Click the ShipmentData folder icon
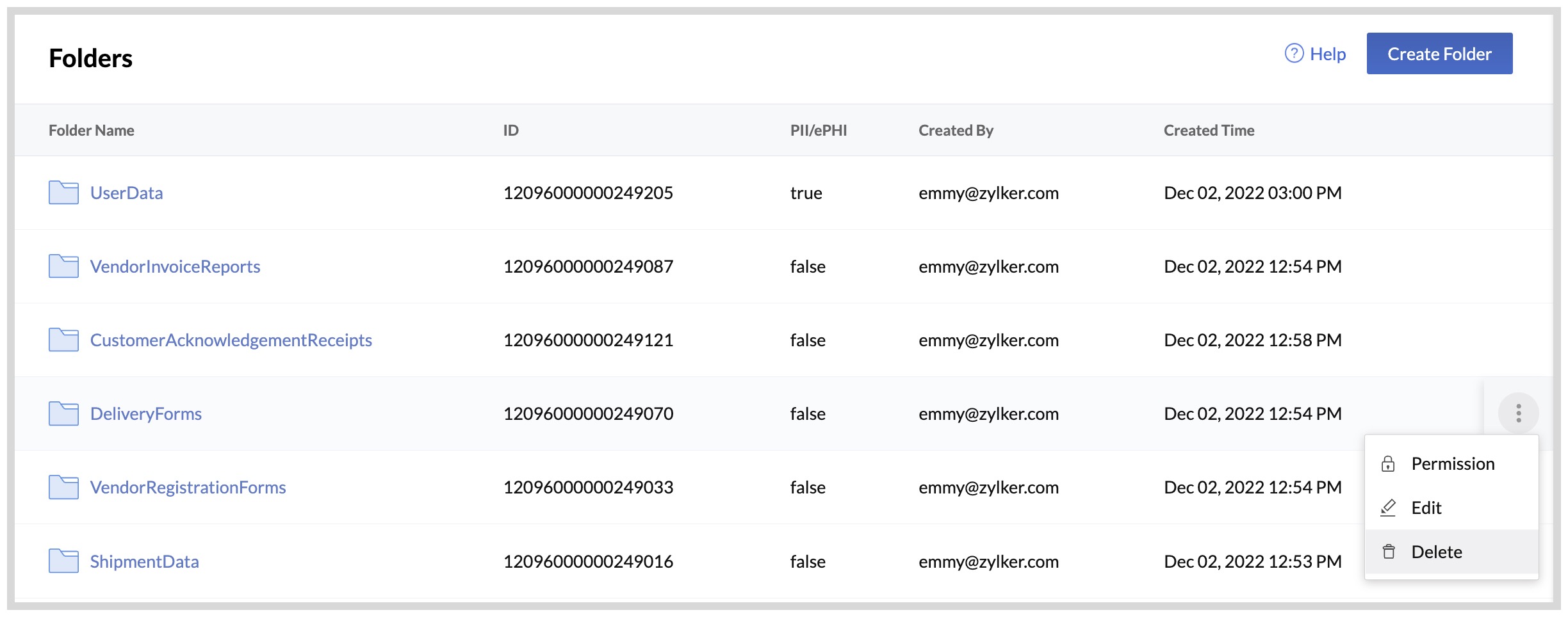This screenshot has width=1568, height=617. (63, 561)
